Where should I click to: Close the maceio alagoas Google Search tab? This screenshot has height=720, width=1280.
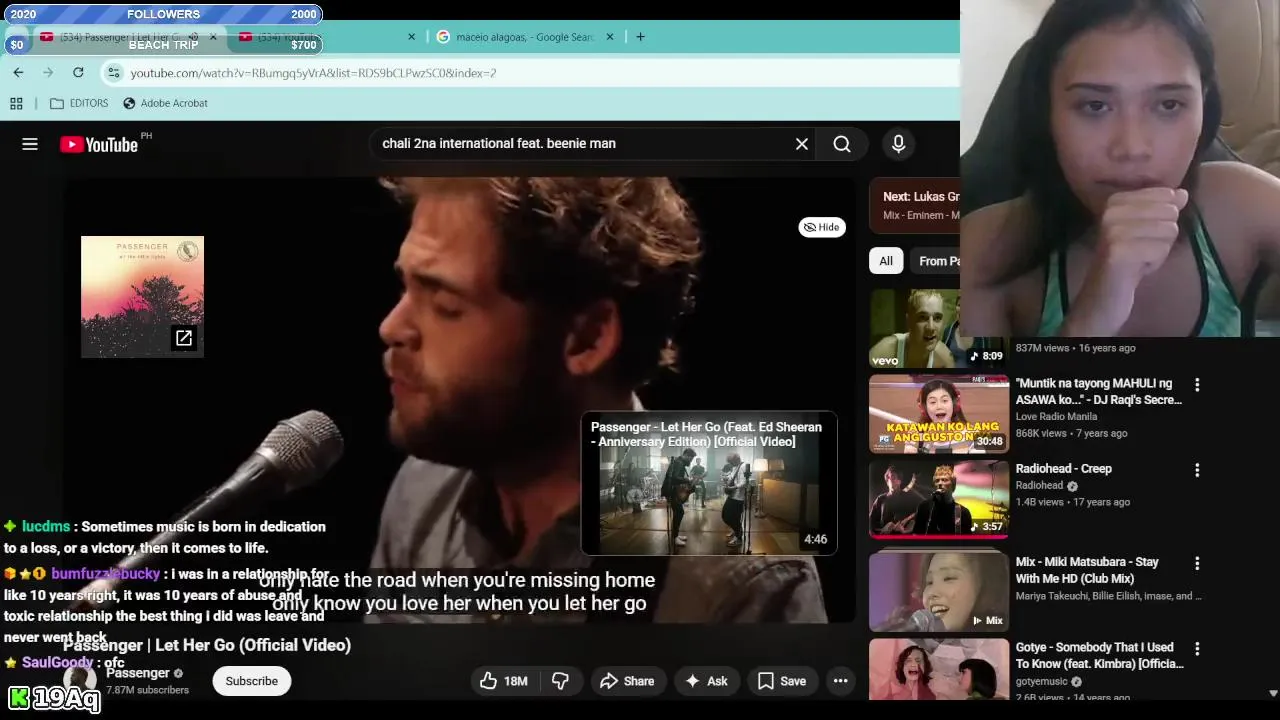pos(610,37)
